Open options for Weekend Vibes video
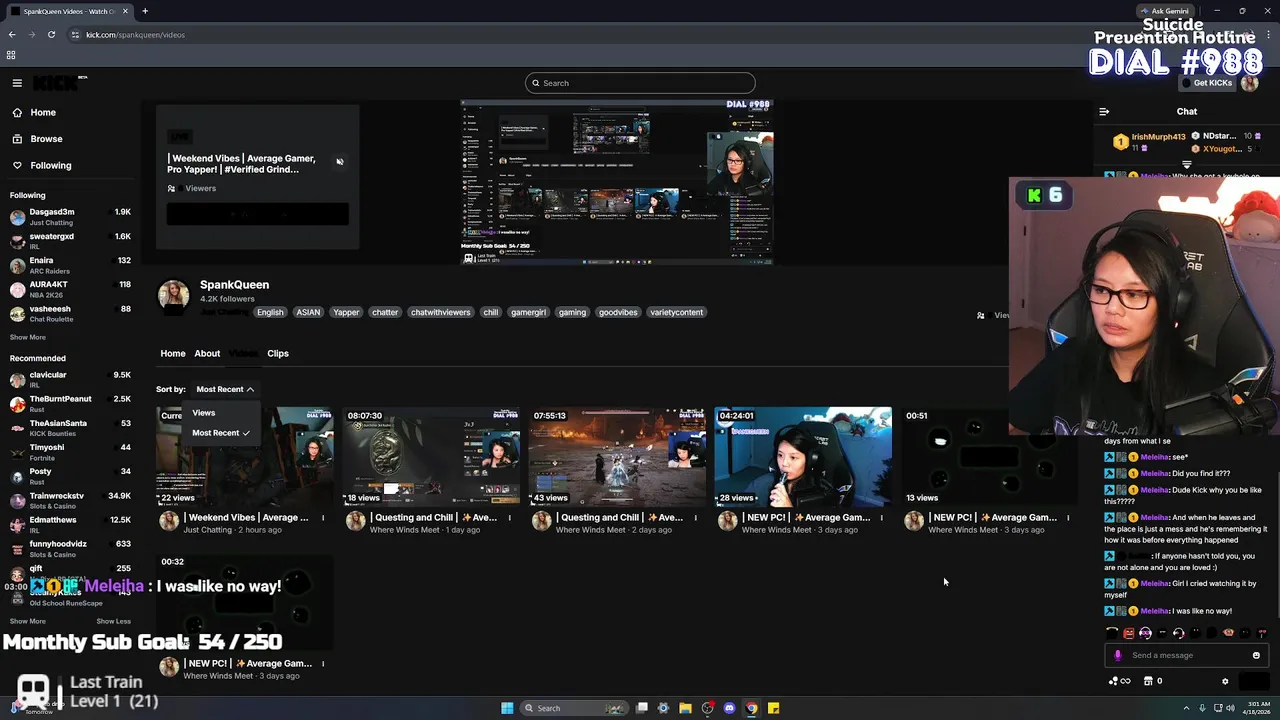Image resolution: width=1280 pixels, height=720 pixels. (x=323, y=518)
